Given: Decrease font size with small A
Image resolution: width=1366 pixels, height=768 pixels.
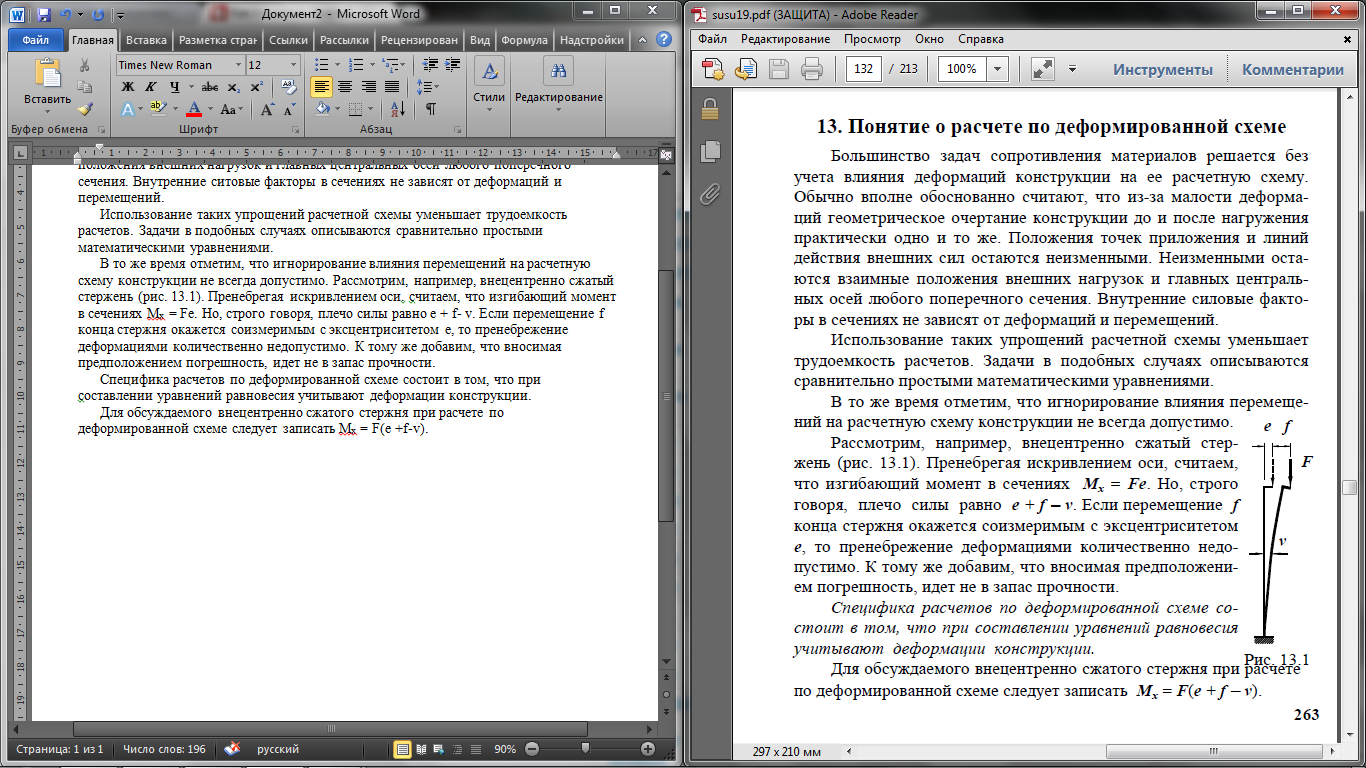Looking at the screenshot, I should [x=290, y=110].
